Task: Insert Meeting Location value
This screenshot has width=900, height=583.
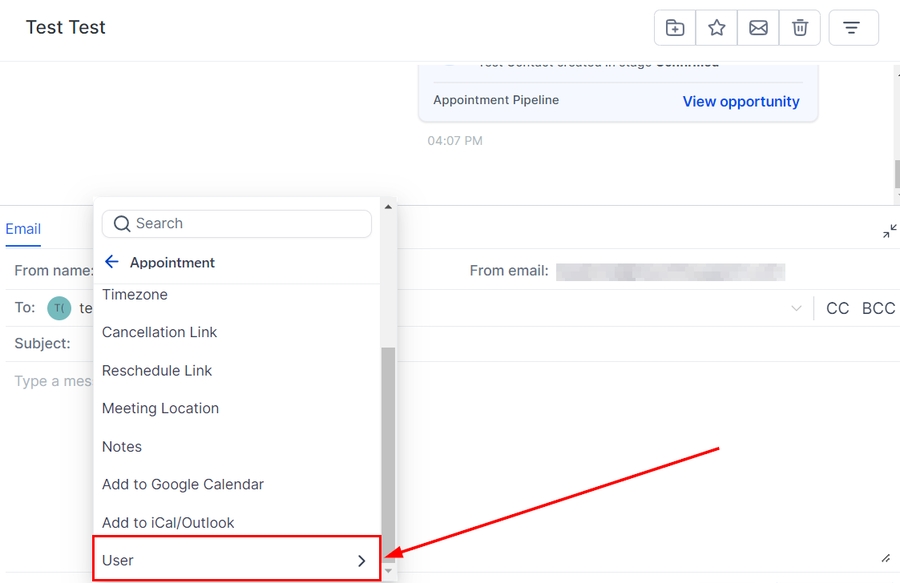Action: tap(160, 408)
